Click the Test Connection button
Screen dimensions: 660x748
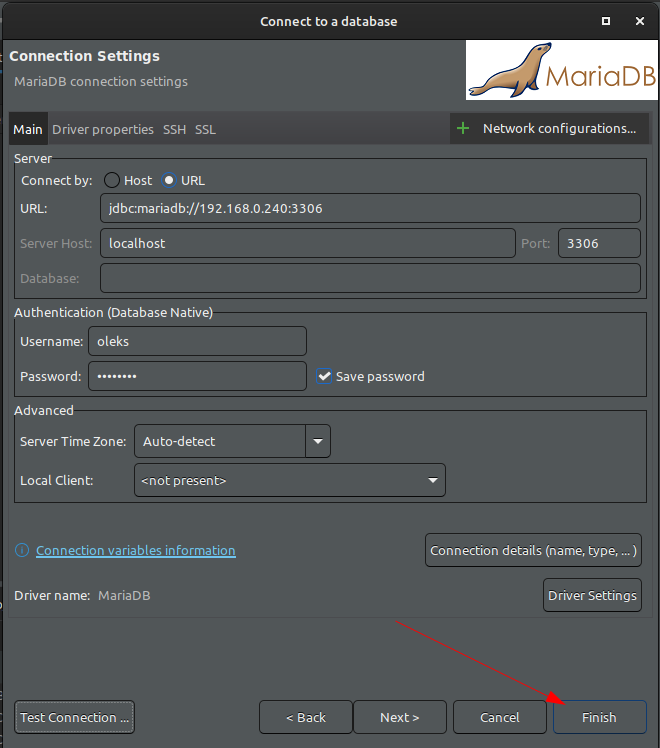[x=74, y=717]
